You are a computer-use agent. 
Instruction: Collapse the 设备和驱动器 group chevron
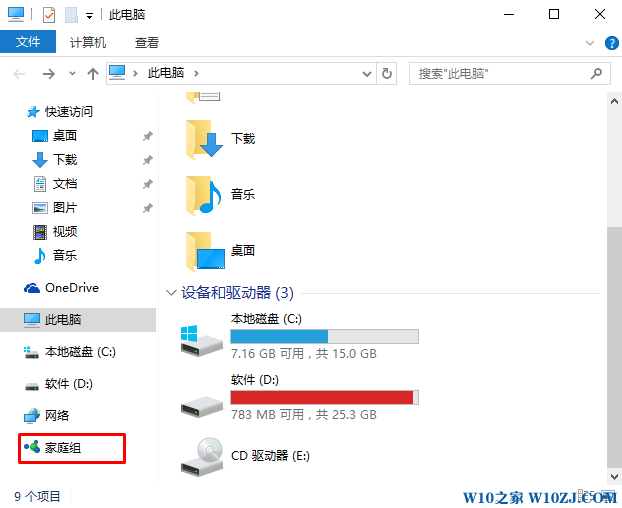coord(171,293)
